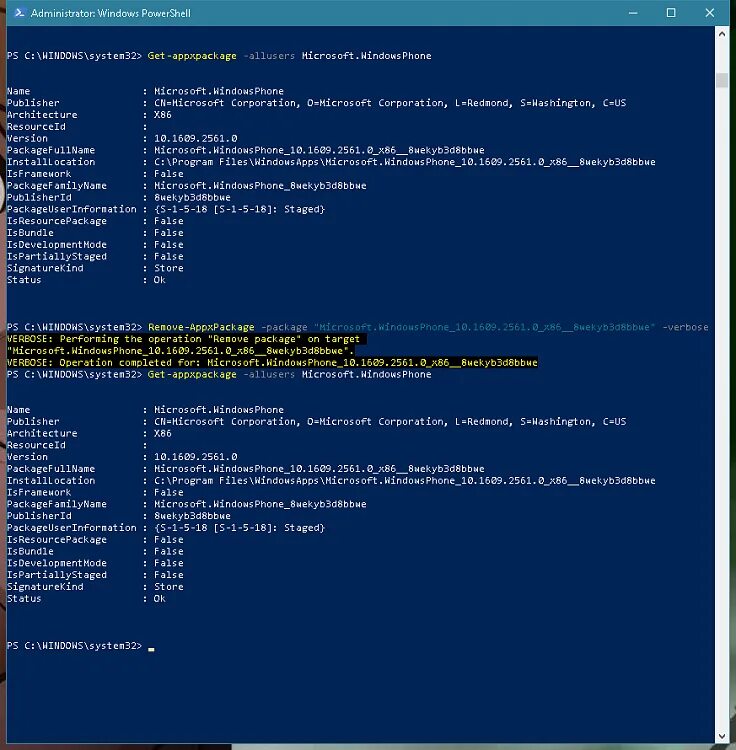Click the second 'Get-appxpackage' command text
Image resolution: width=736 pixels, height=750 pixels.
tap(192, 375)
